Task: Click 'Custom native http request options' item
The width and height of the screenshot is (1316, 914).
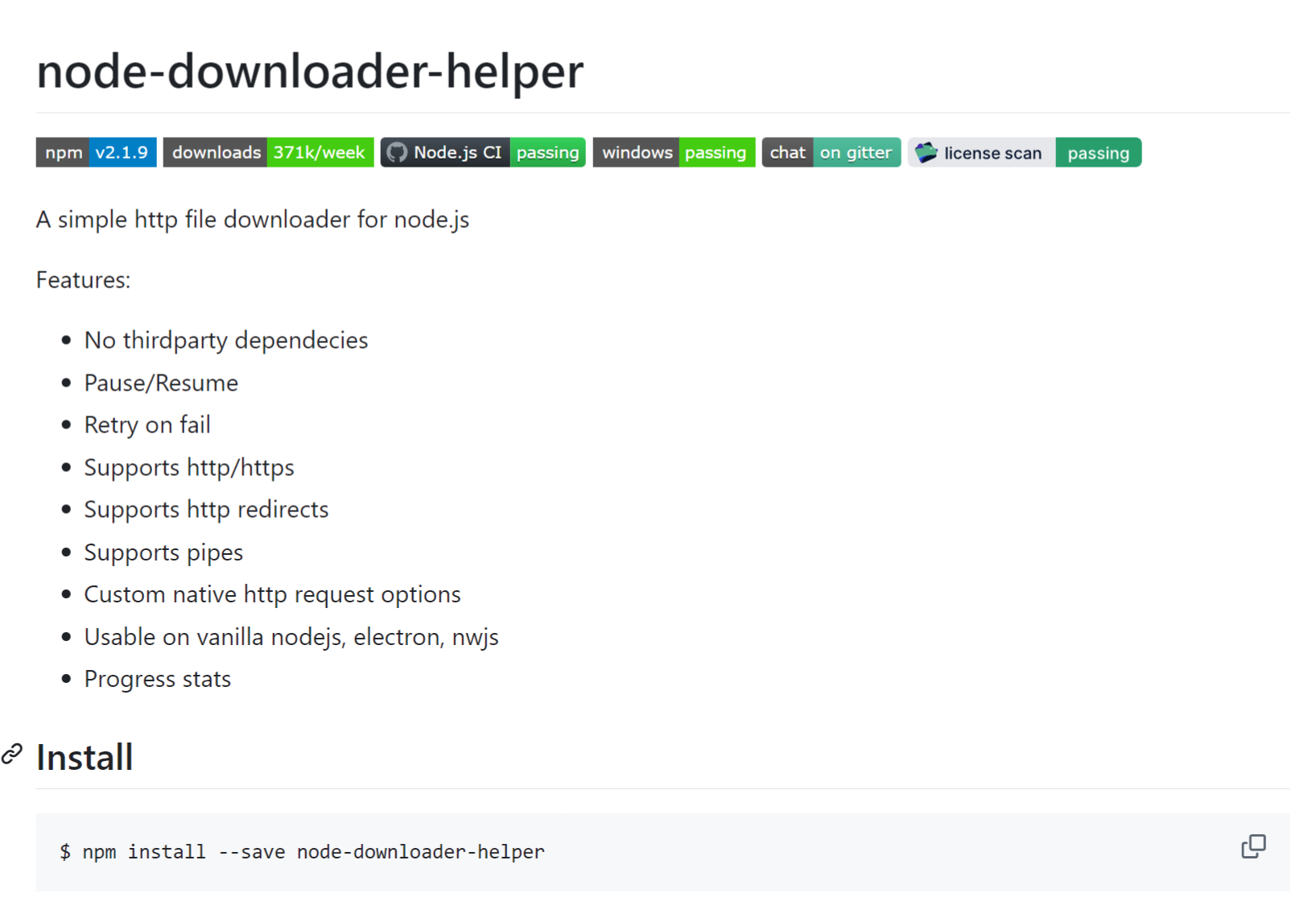Action: [x=272, y=594]
